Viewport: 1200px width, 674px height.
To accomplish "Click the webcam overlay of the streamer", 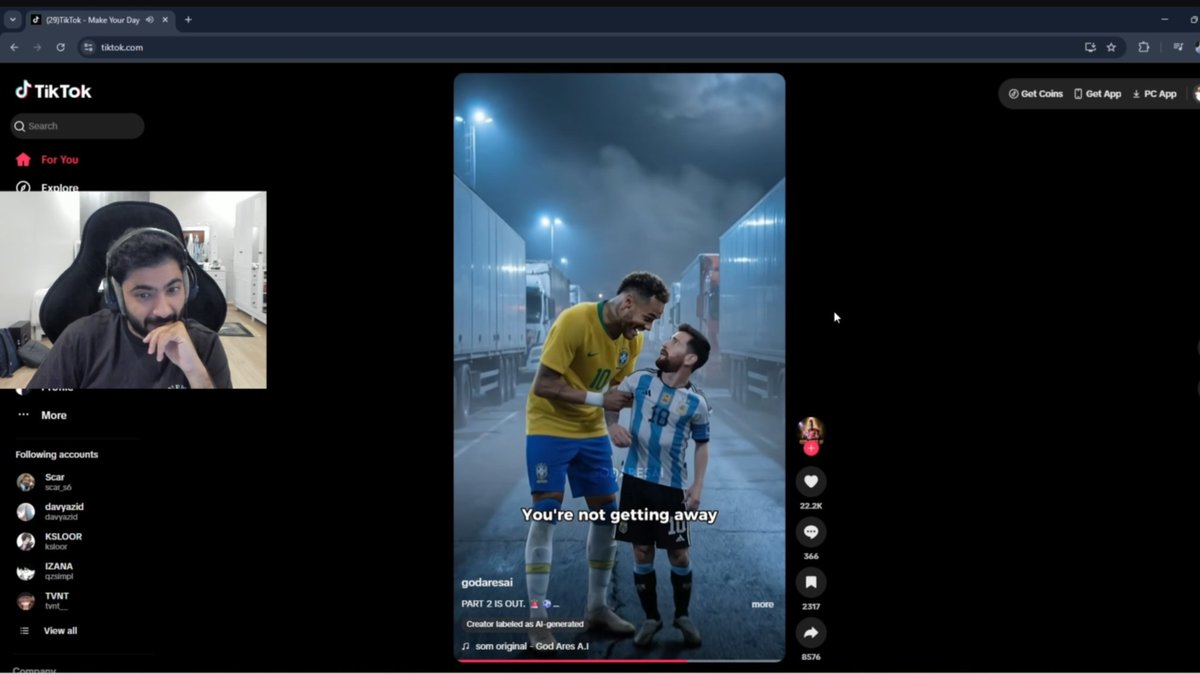I will click(133, 290).
